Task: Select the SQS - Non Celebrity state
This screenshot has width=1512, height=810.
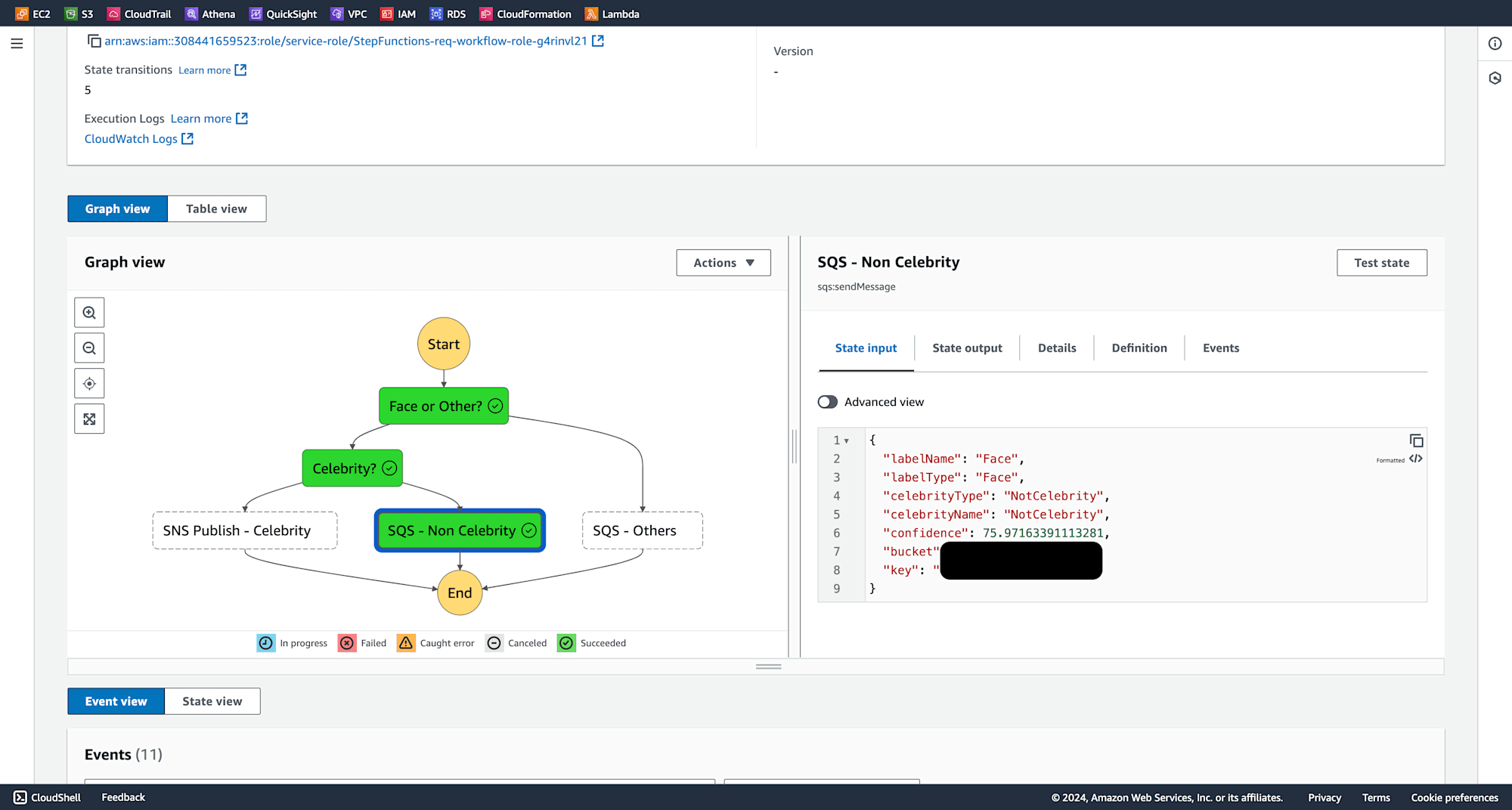Action: point(460,531)
